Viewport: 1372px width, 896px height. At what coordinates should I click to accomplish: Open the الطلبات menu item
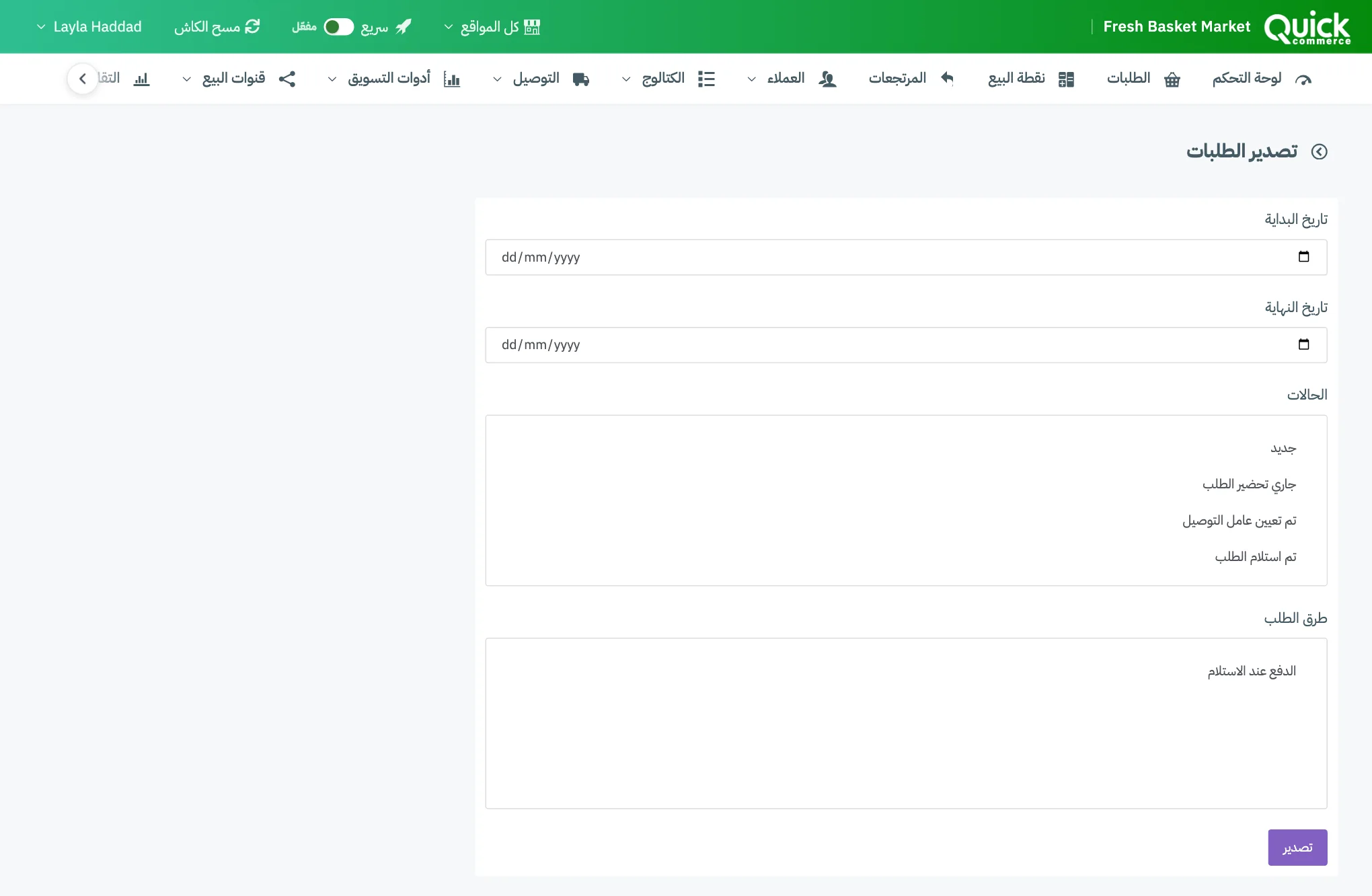[1143, 79]
